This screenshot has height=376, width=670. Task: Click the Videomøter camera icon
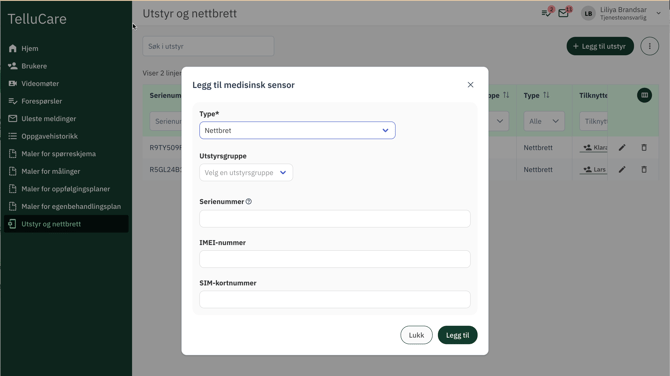[x=12, y=83]
